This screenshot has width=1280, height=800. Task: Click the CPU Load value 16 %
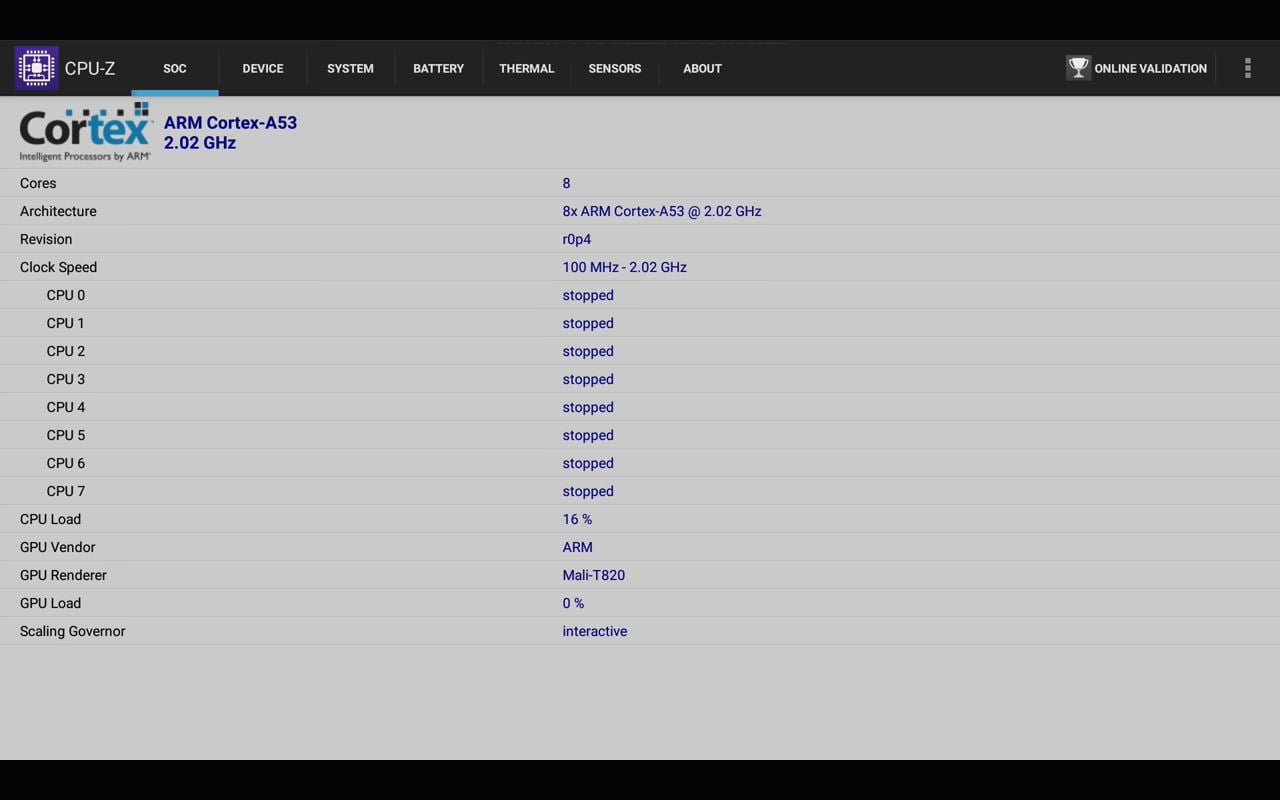pyautogui.click(x=577, y=519)
